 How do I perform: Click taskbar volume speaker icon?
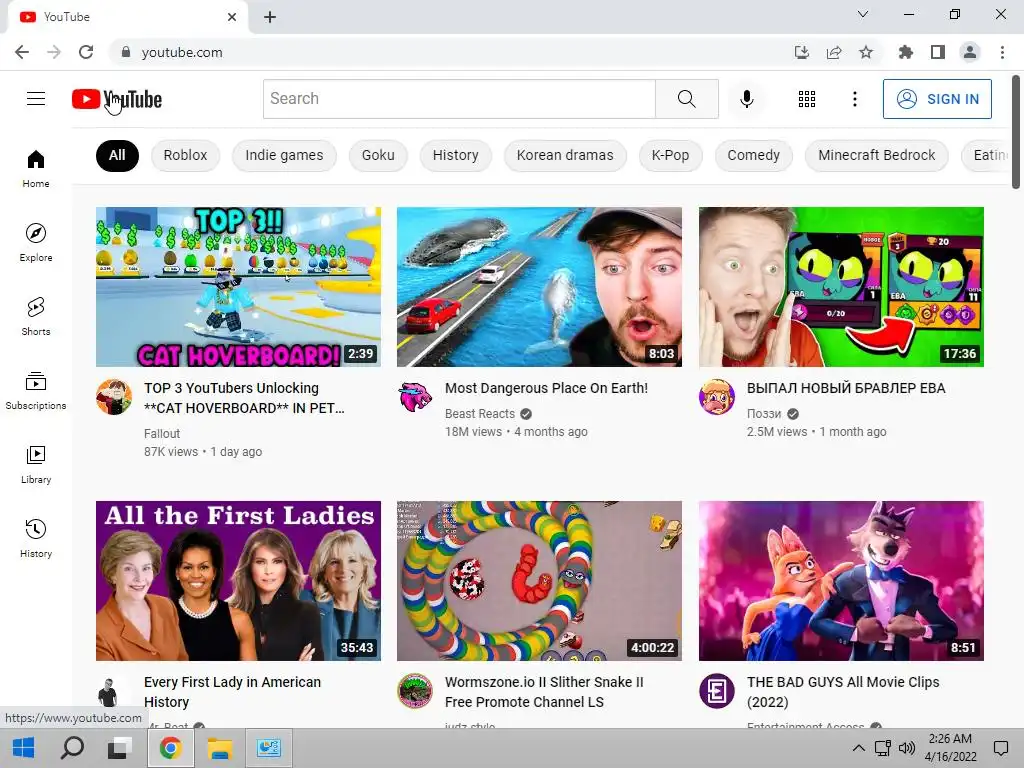(906, 748)
